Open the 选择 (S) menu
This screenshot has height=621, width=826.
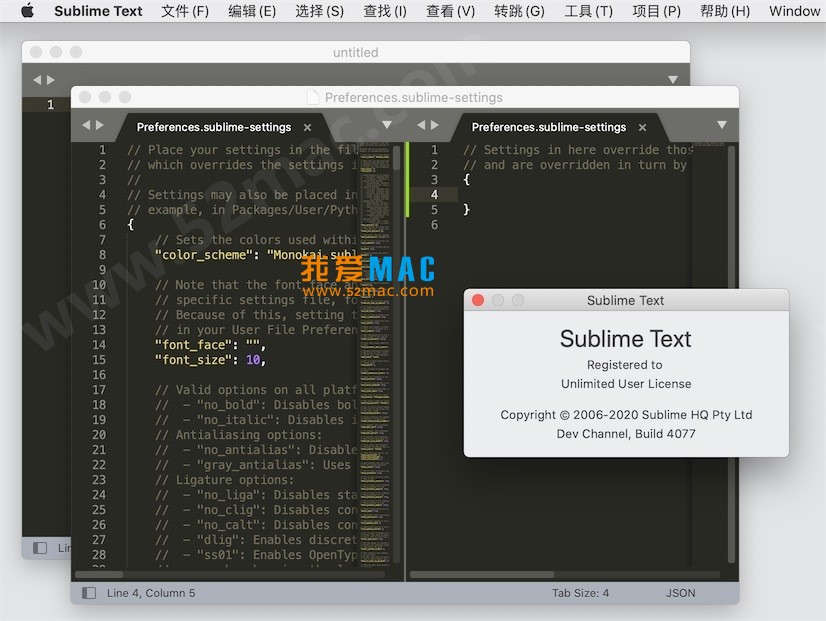pyautogui.click(x=319, y=11)
